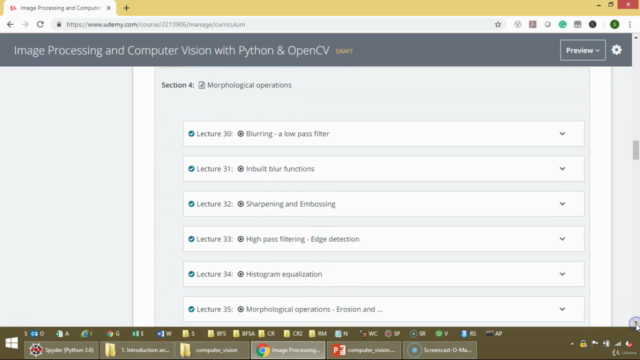Click the video icon of Lecture 35
Screen dimensions: 640x360
(x=240, y=309)
